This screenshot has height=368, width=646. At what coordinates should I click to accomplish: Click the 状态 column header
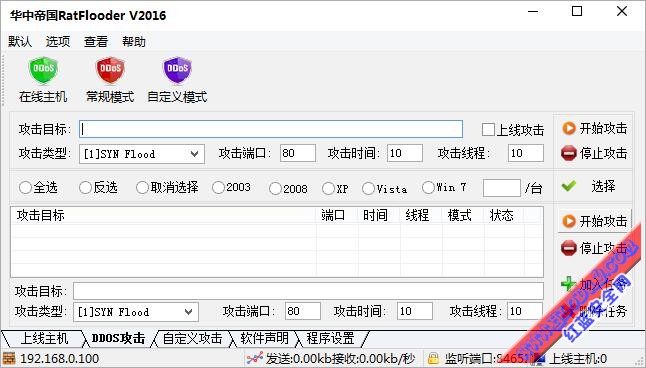click(x=504, y=216)
